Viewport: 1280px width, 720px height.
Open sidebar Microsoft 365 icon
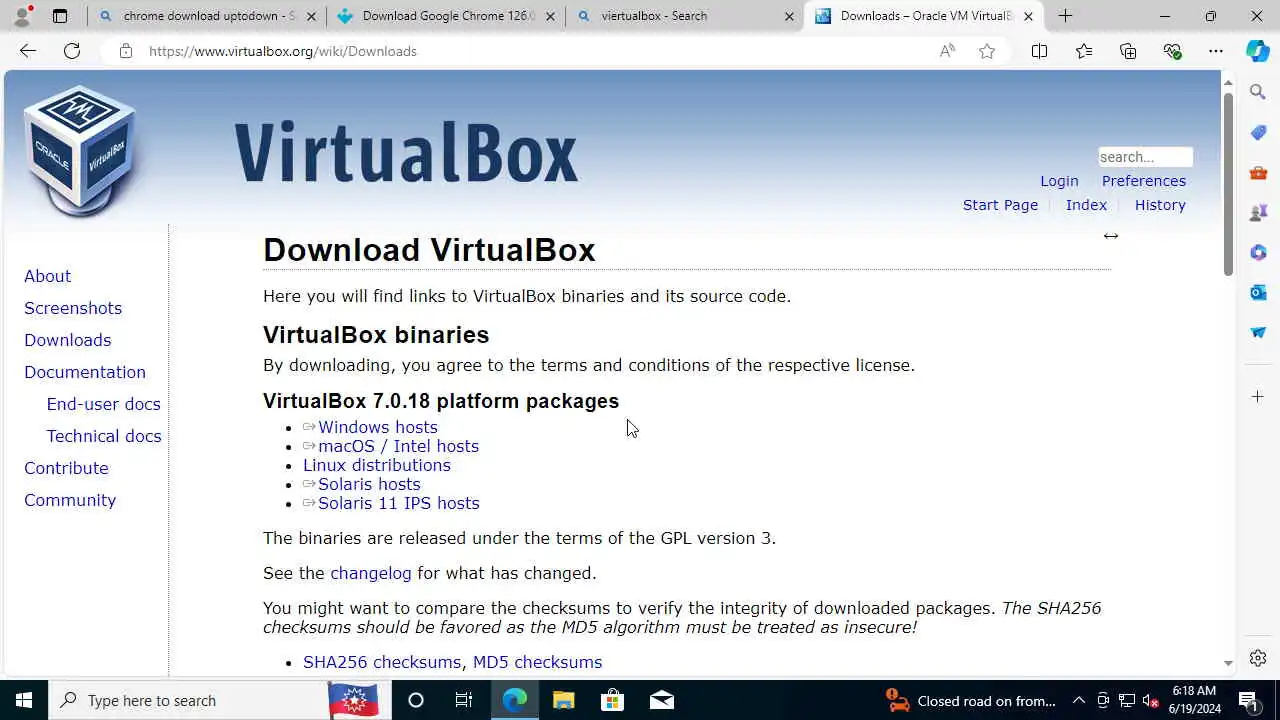pos(1258,252)
